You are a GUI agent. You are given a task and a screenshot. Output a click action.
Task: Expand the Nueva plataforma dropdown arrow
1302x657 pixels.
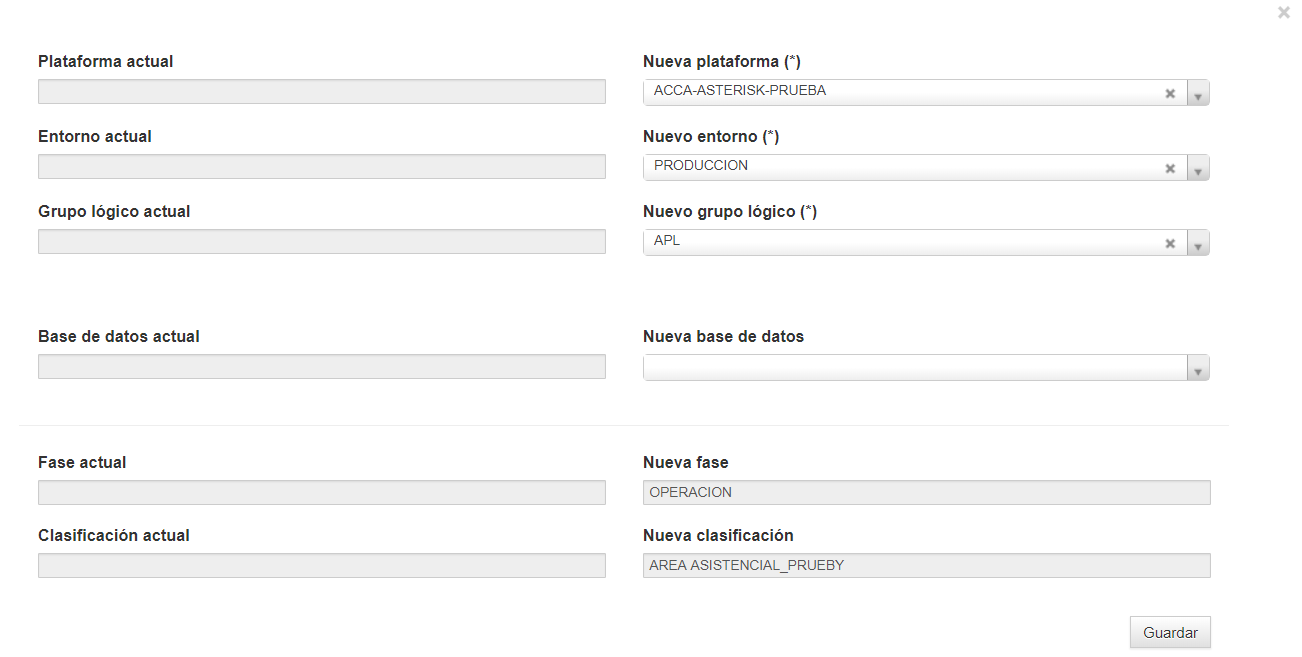point(1198,93)
